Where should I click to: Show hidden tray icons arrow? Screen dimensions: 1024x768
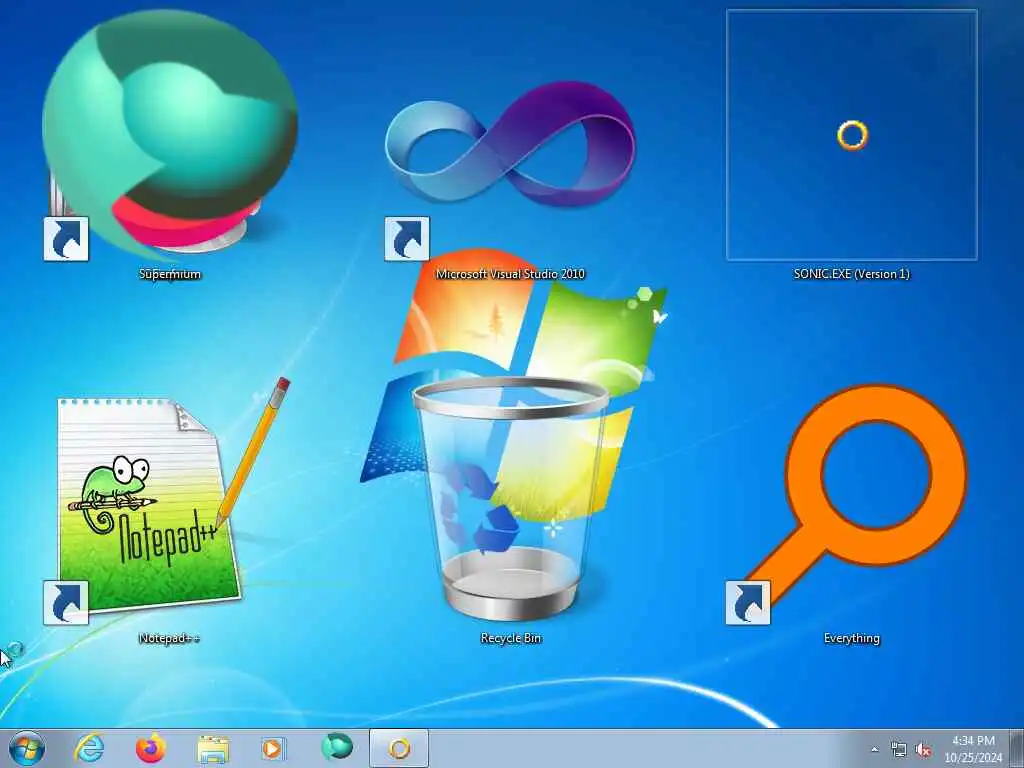[x=875, y=750]
